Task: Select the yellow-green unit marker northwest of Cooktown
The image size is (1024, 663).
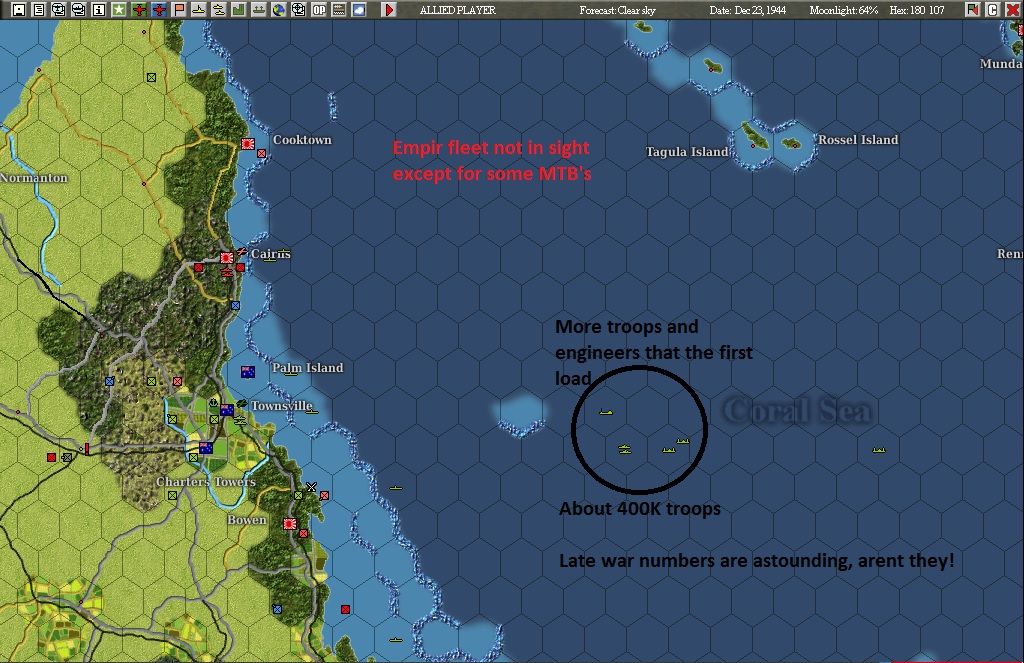Action: point(152,77)
